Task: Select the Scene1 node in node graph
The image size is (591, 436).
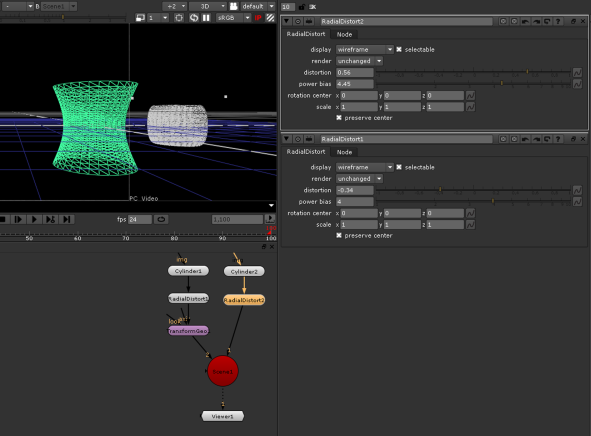Action: click(223, 371)
